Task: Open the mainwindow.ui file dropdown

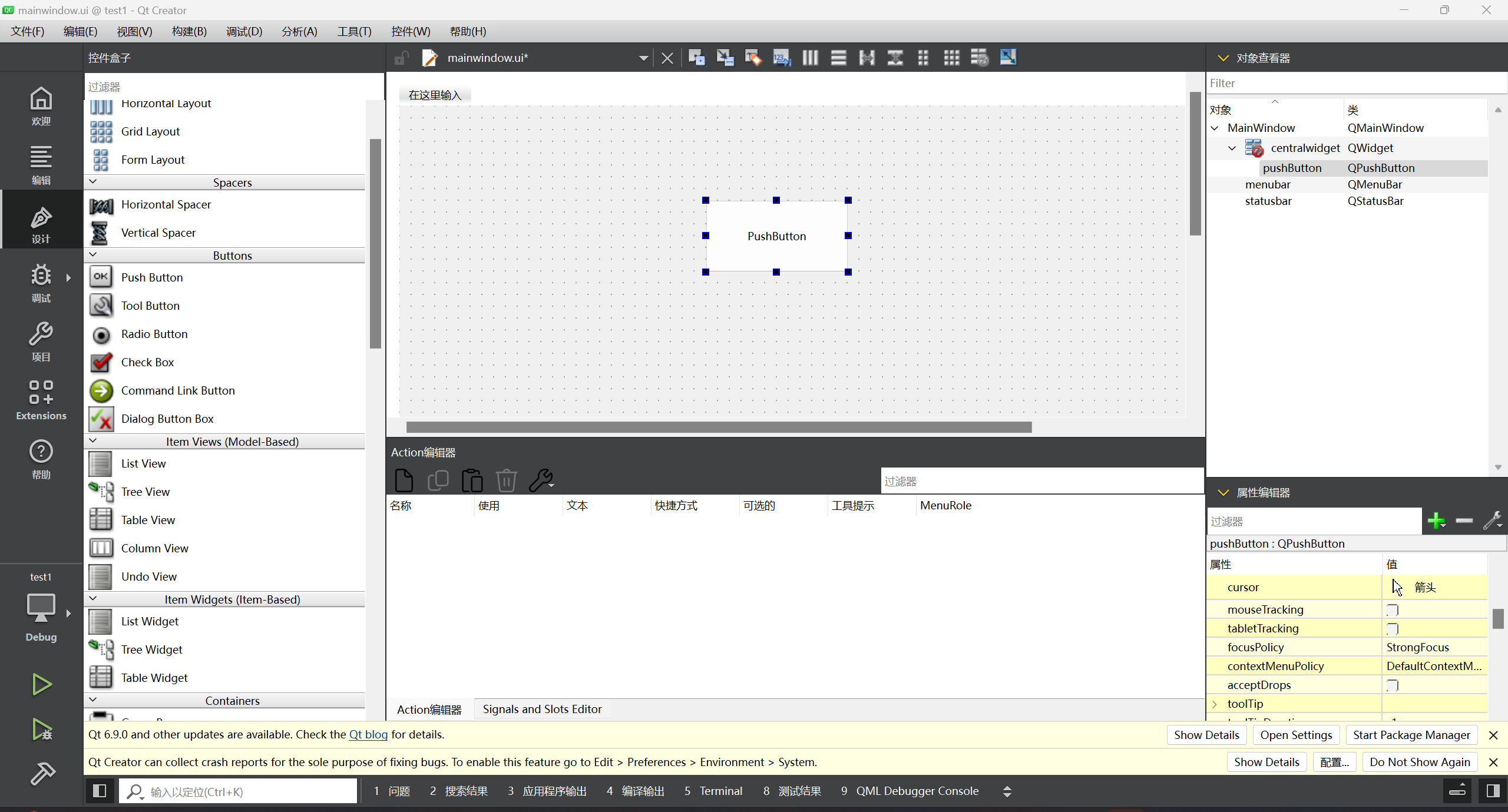Action: click(x=643, y=58)
